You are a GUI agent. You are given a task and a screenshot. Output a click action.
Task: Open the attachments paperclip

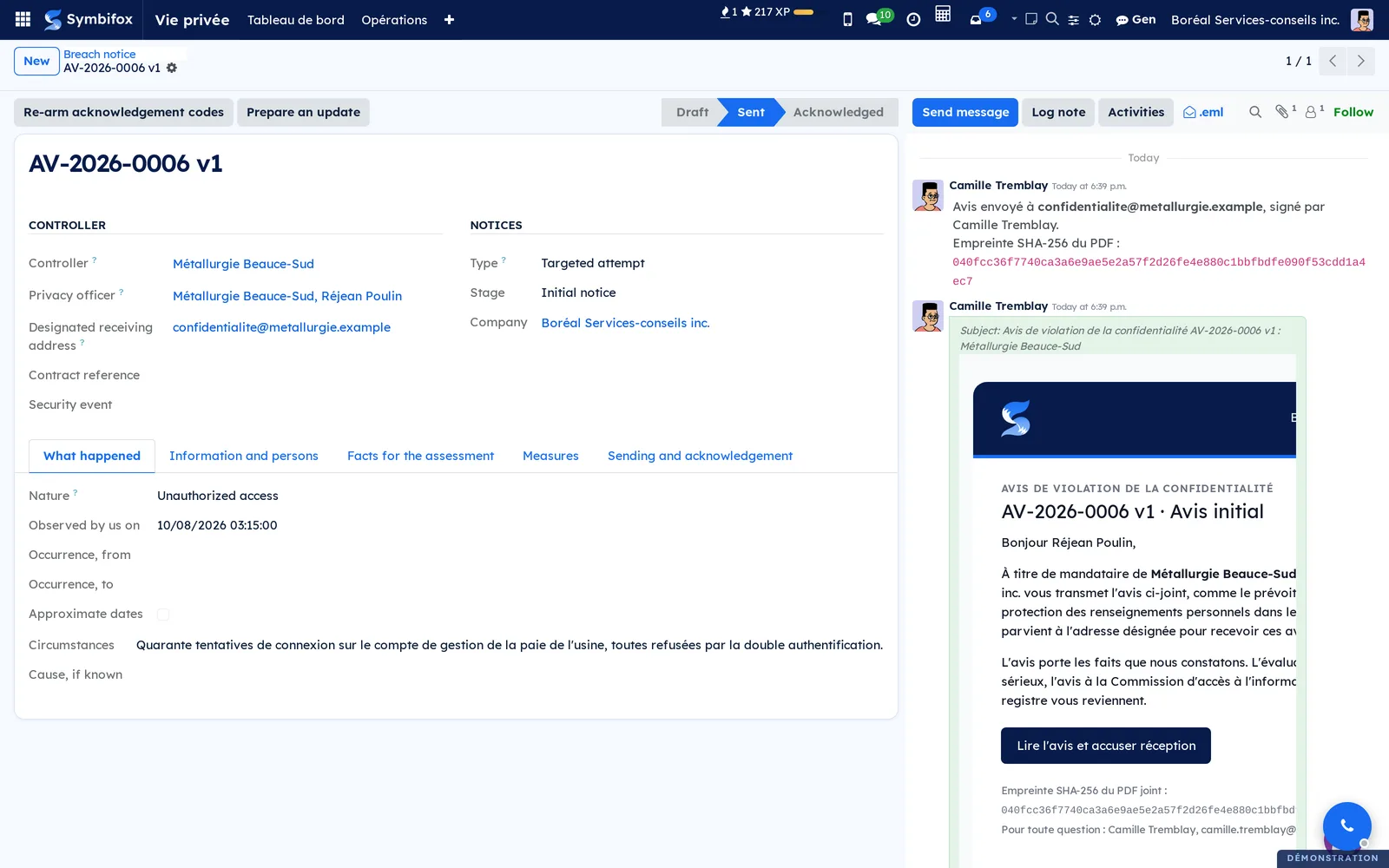(x=1285, y=111)
